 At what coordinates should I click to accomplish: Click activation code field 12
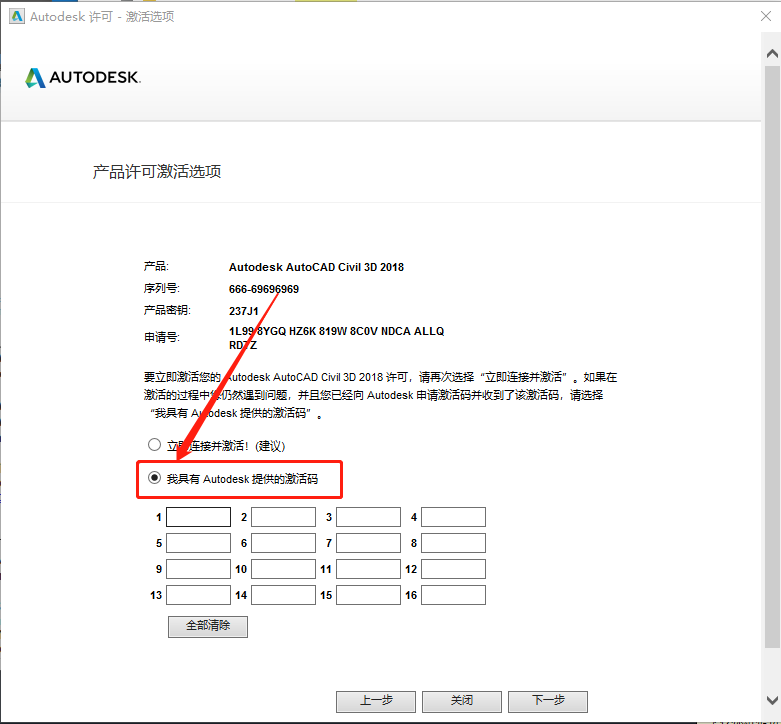click(x=453, y=569)
